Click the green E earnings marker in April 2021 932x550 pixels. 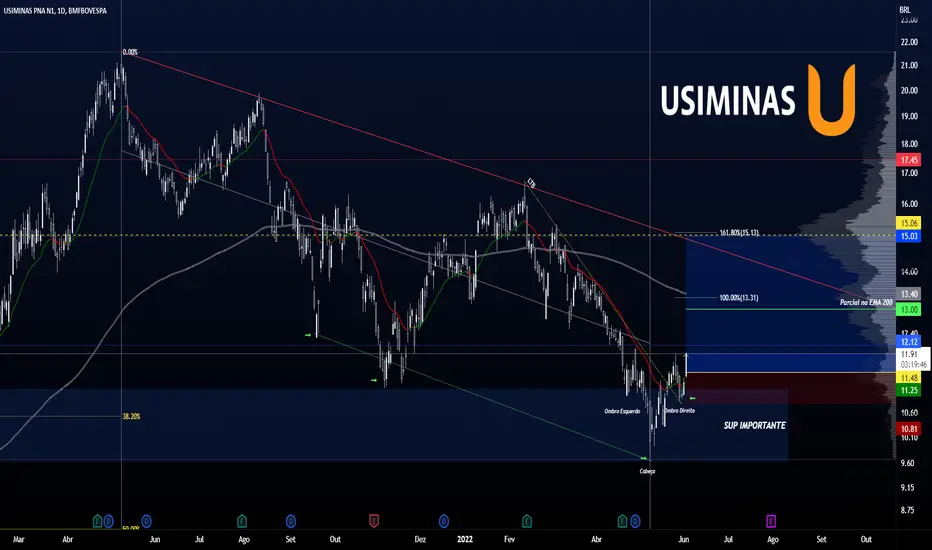[97, 521]
